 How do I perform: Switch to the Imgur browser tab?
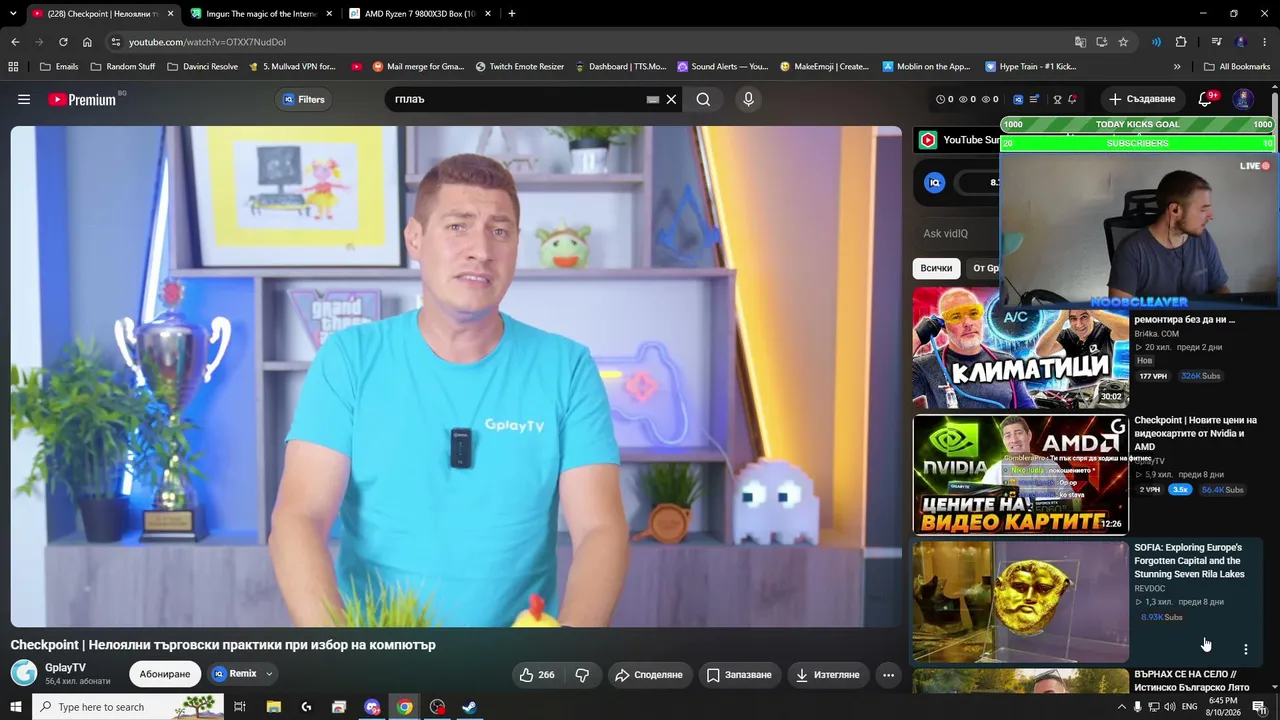262,14
